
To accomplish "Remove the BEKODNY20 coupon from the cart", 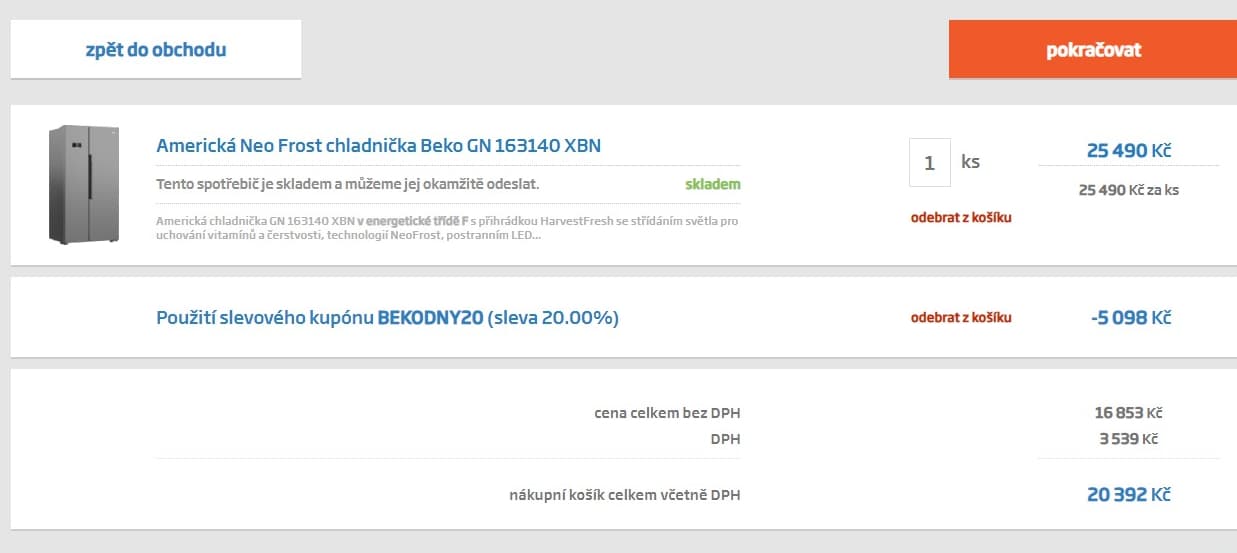I will [961, 317].
